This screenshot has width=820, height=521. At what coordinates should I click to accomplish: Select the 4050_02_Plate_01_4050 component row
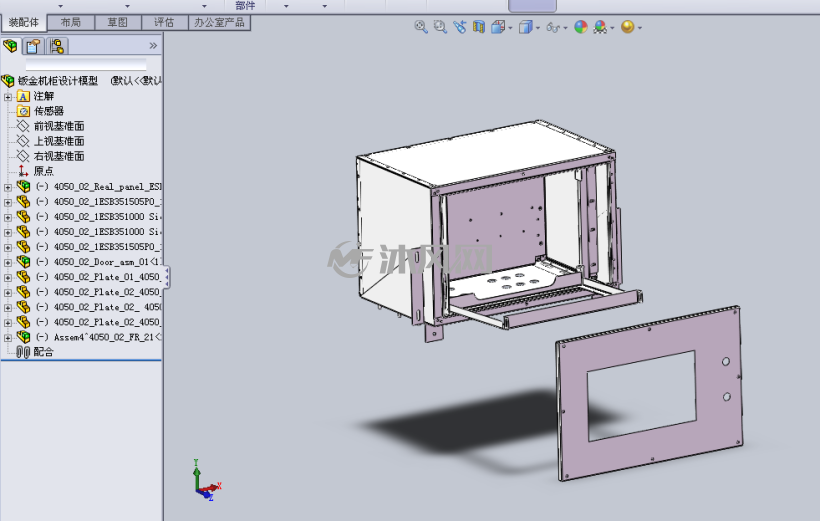point(89,277)
